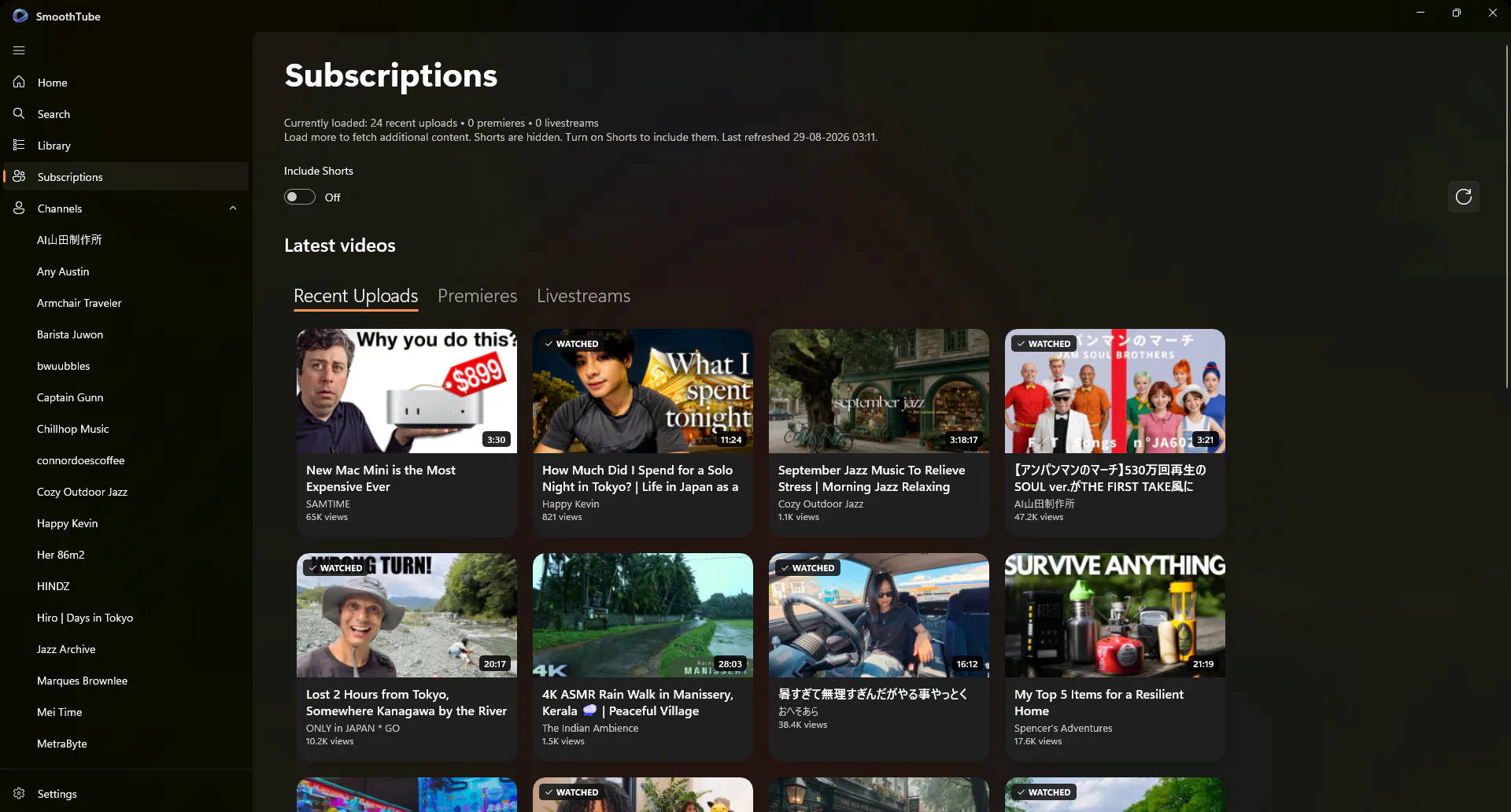This screenshot has height=812, width=1511.
Task: Open the hamburger navigation menu
Action: [19, 50]
